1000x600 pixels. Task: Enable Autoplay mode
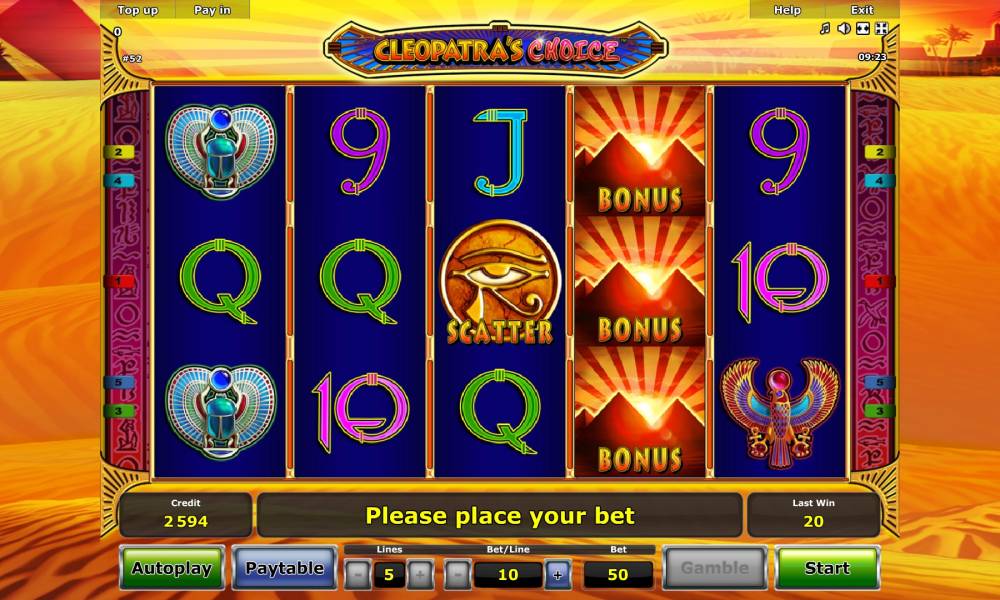click(x=172, y=567)
